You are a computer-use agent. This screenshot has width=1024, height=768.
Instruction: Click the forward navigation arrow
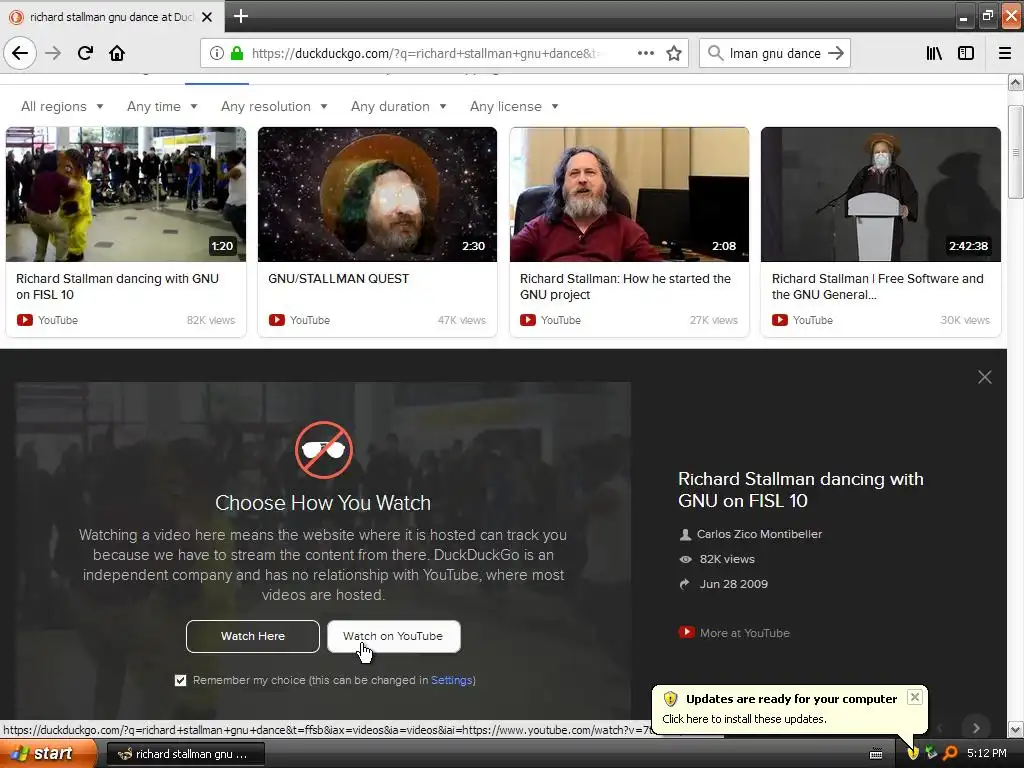pos(53,53)
